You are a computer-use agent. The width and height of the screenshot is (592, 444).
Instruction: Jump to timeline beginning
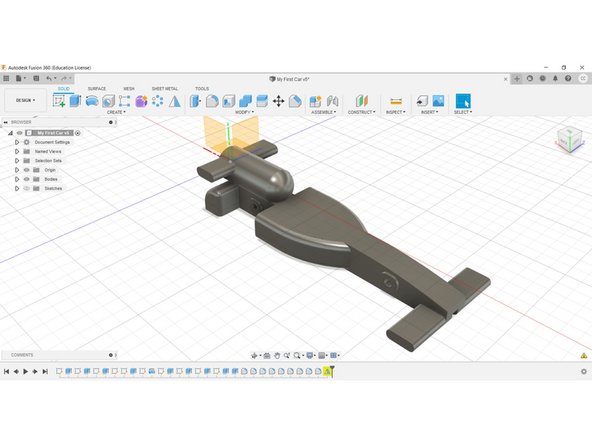tap(6, 372)
